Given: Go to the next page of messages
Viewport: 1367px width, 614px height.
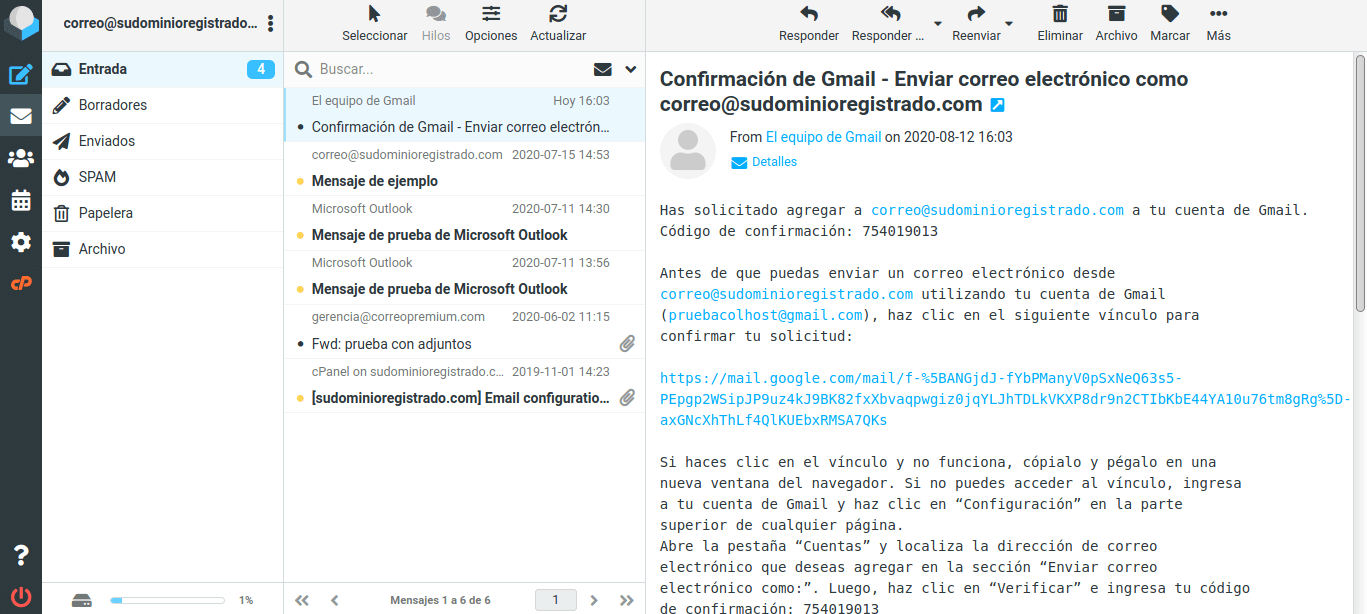Looking at the screenshot, I should 594,600.
